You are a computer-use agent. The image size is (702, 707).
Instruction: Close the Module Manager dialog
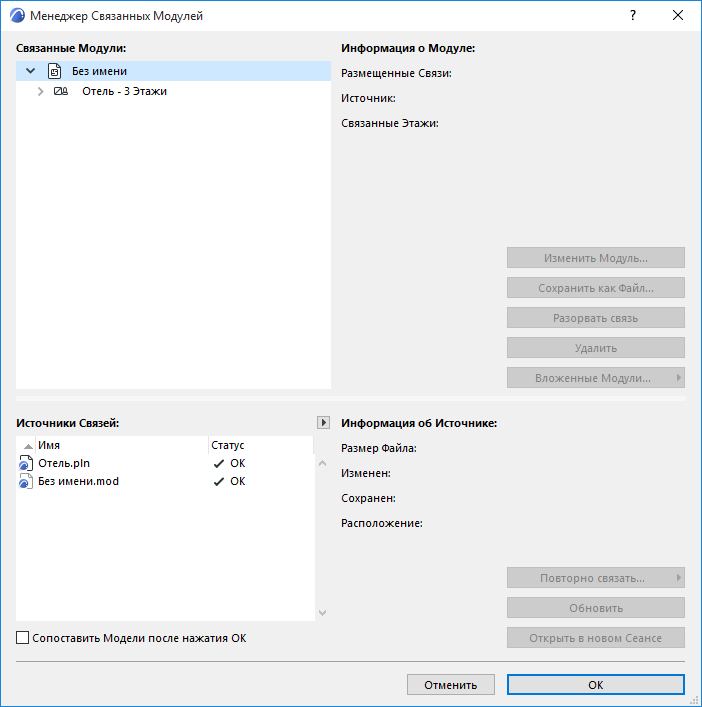678,15
